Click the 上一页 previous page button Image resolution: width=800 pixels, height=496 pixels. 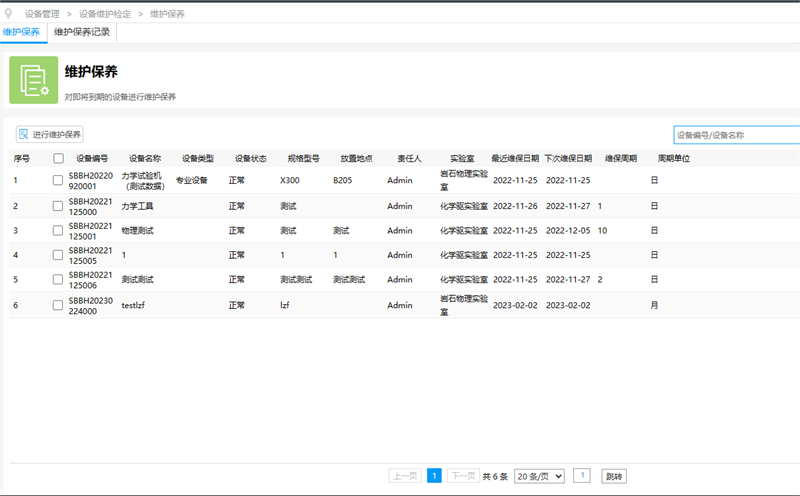click(404, 476)
